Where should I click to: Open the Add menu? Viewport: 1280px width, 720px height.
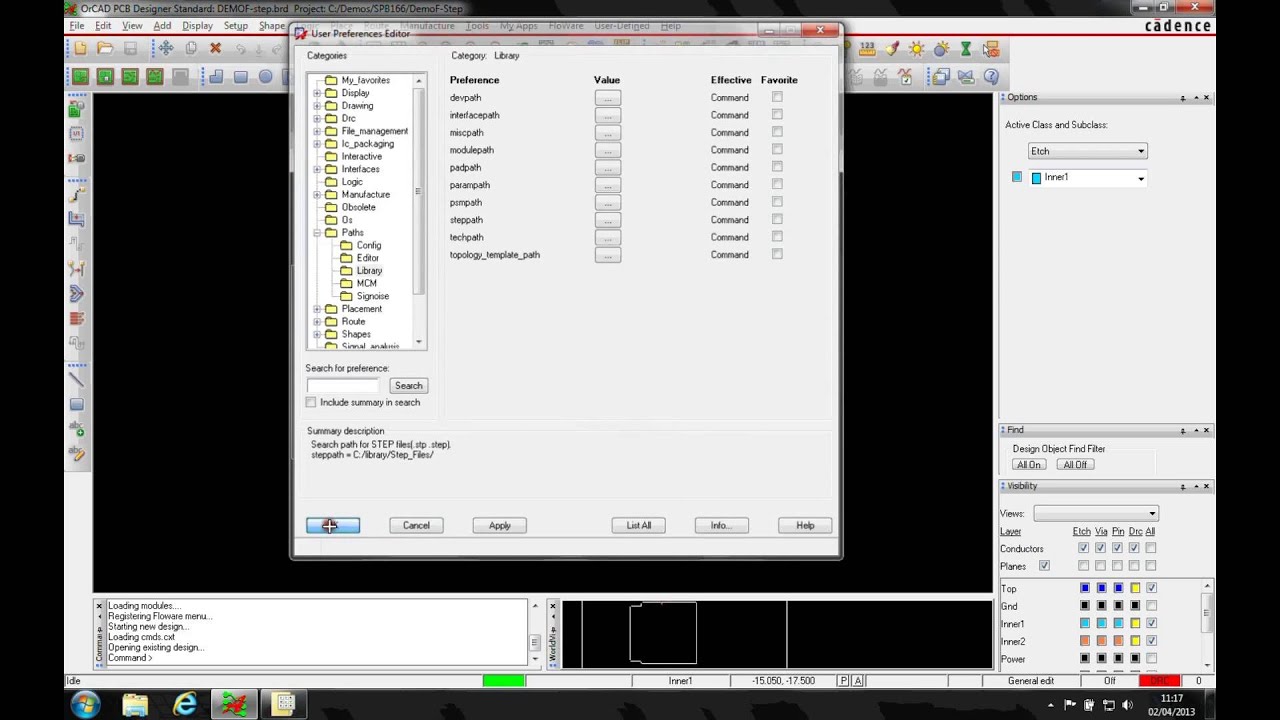tap(162, 26)
